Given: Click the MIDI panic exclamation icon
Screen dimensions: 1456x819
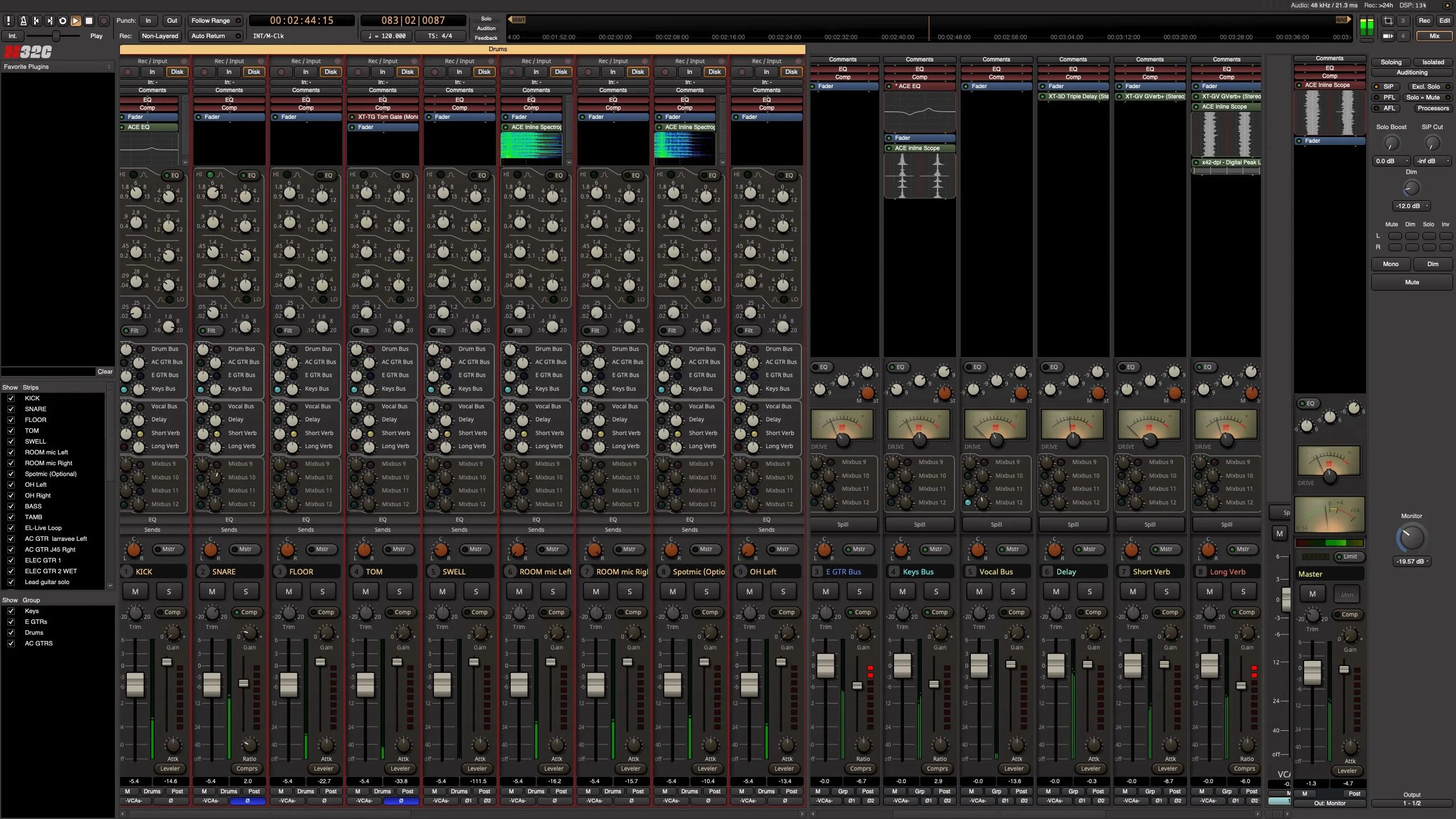Looking at the screenshot, I should pyautogui.click(x=9, y=20).
